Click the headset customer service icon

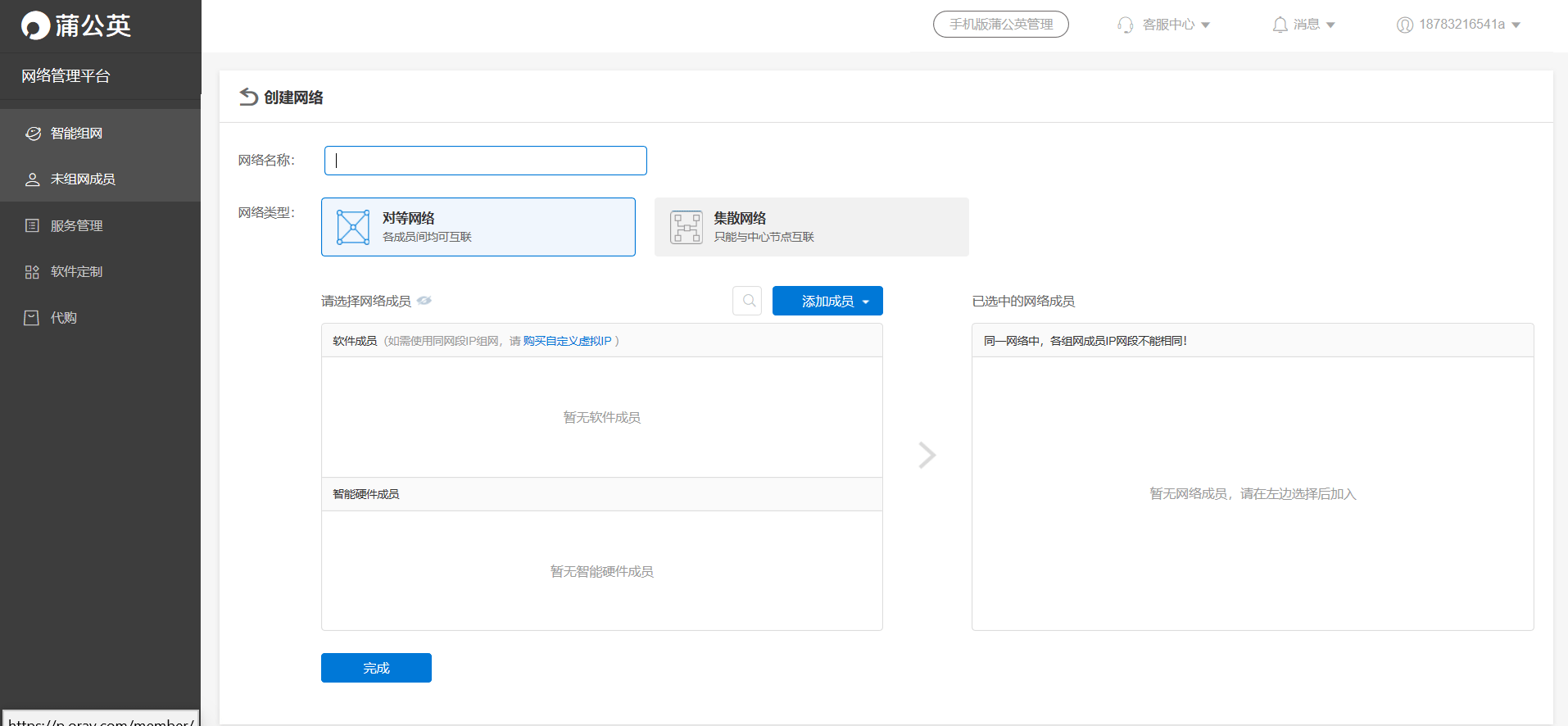click(1126, 25)
